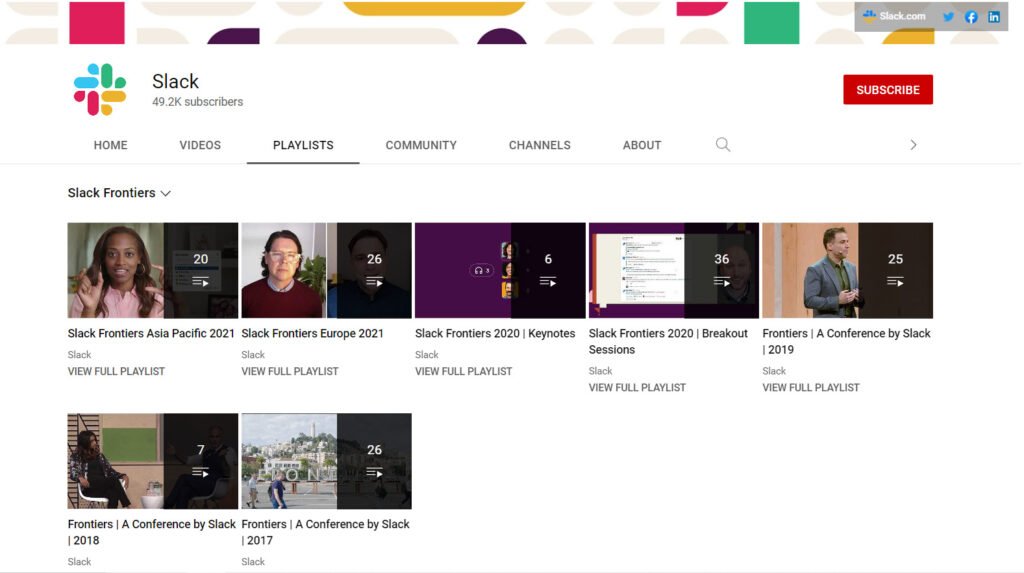Click the right arrow on tab bar
Image resolution: width=1024 pixels, height=573 pixels.
click(x=913, y=145)
